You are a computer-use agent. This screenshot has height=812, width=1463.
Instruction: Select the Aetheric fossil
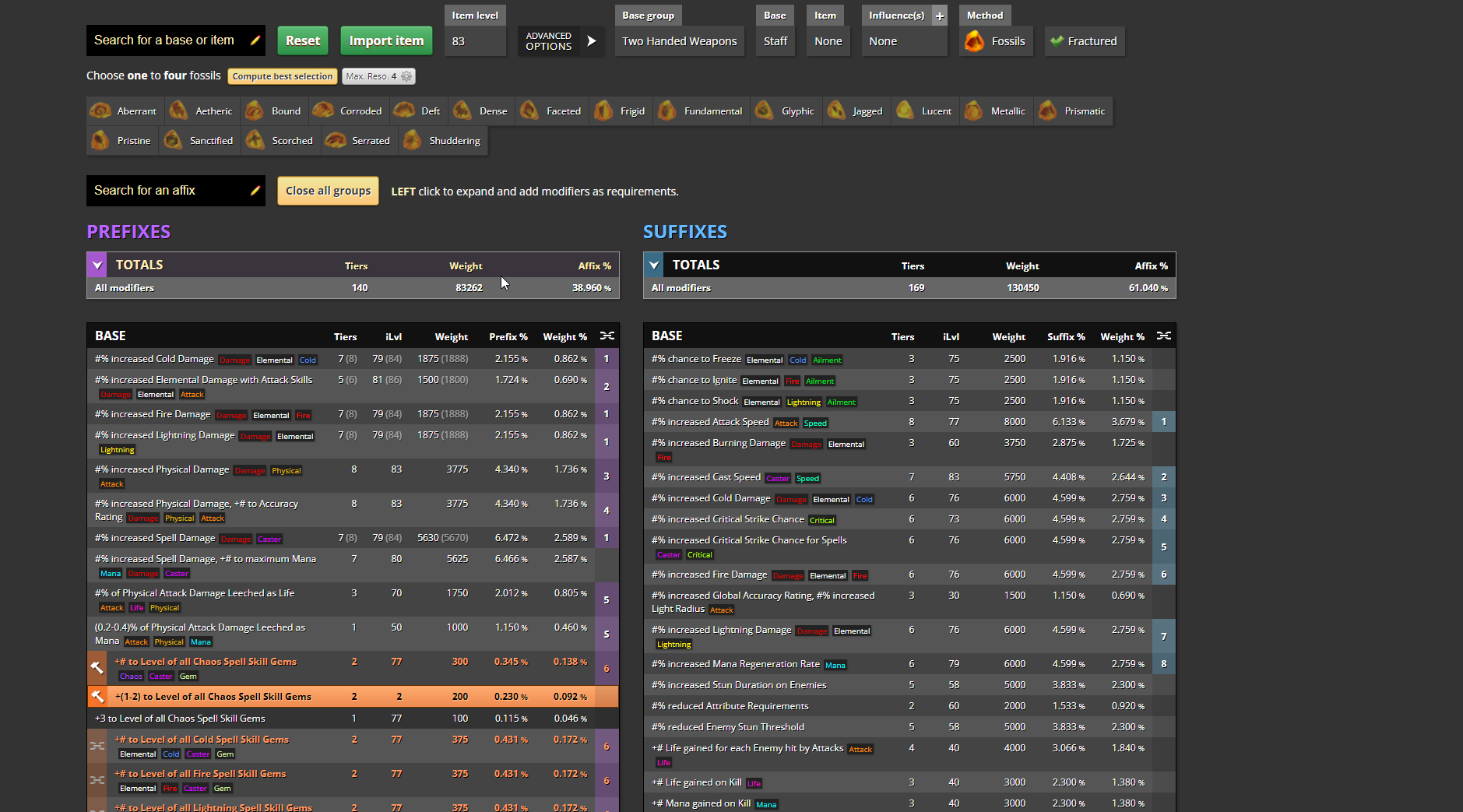pyautogui.click(x=202, y=111)
